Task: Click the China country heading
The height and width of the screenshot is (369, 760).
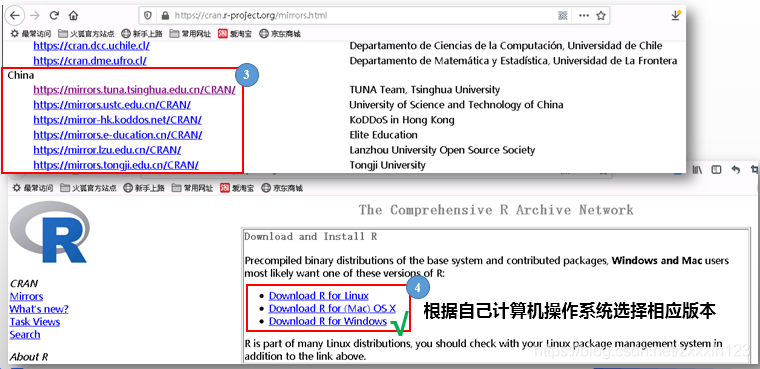Action: tap(21, 75)
